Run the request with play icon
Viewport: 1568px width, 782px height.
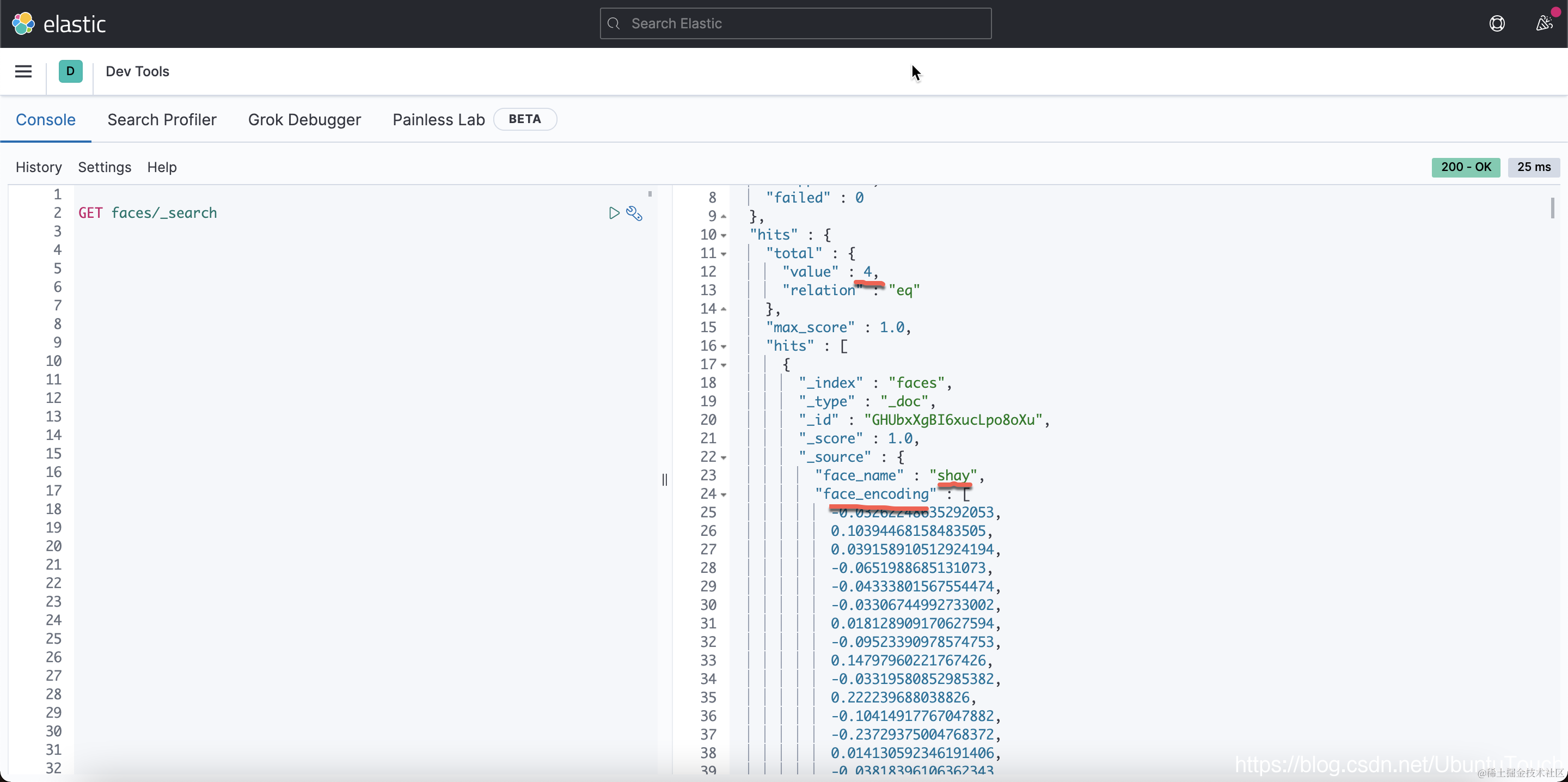point(614,213)
